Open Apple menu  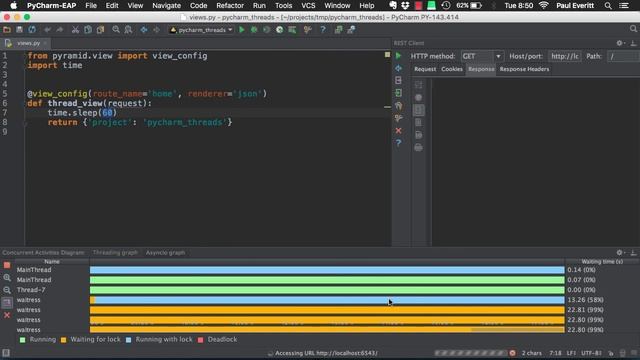coord(13,6)
